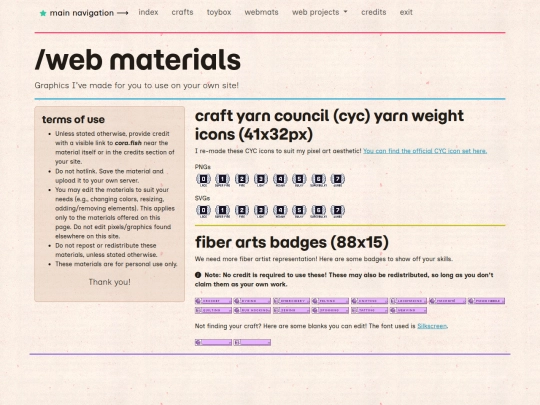Click the Thank you! text
The height and width of the screenshot is (405, 540).
tap(110, 282)
